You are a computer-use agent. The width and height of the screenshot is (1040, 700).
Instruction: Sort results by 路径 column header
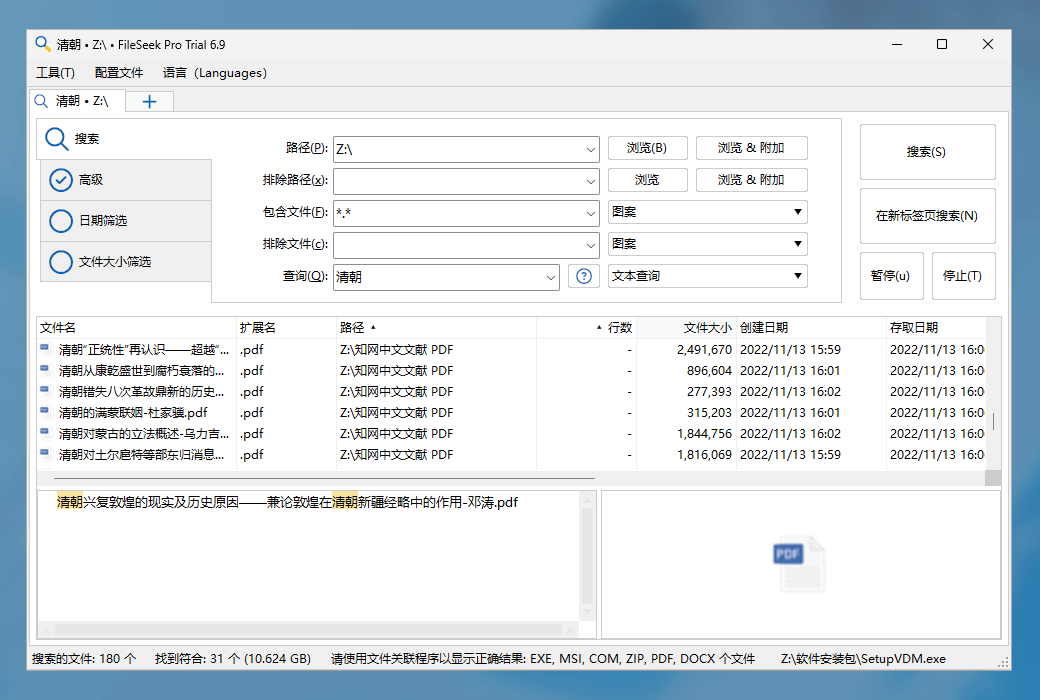[x=436, y=328]
